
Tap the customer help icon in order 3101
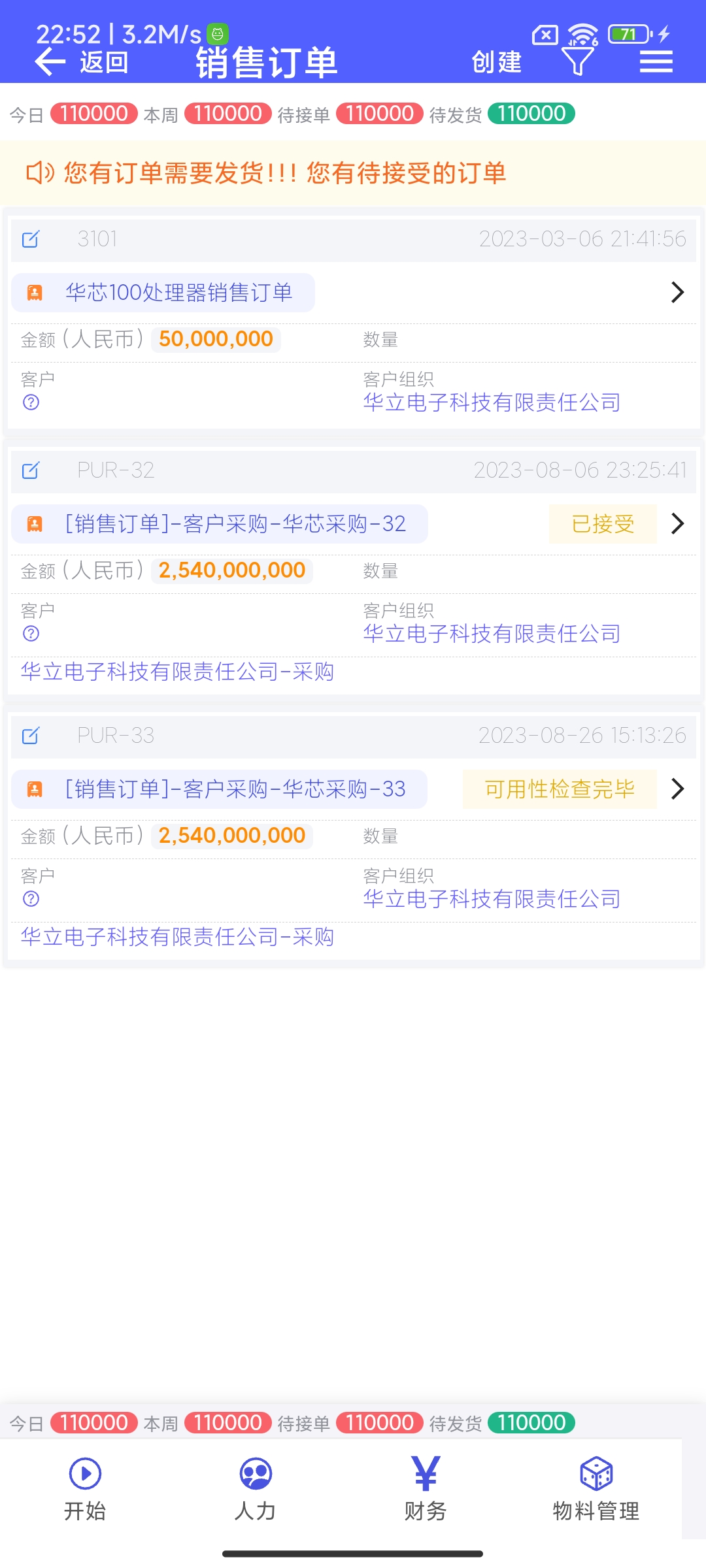click(x=31, y=402)
